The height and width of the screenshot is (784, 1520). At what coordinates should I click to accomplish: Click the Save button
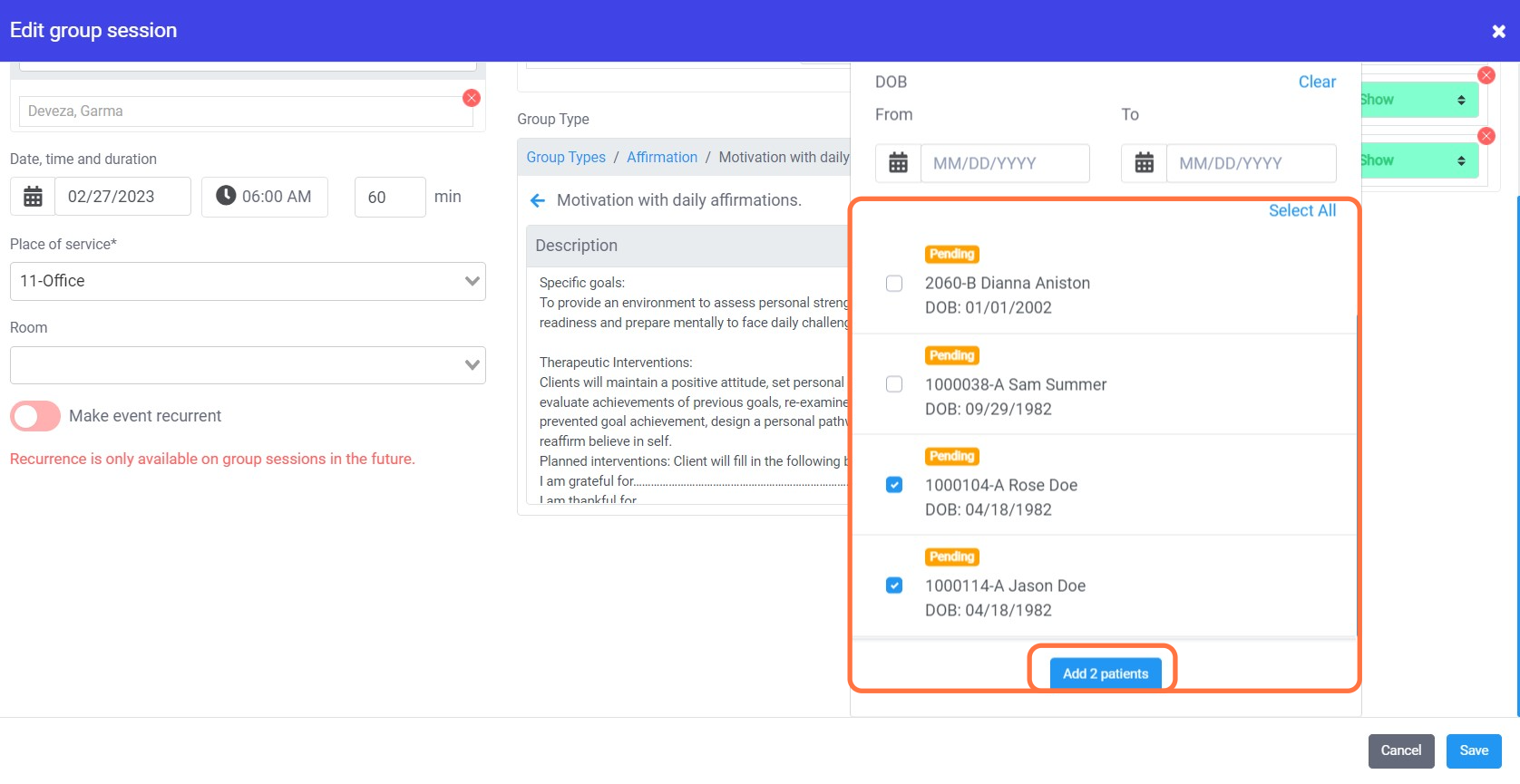[1474, 750]
